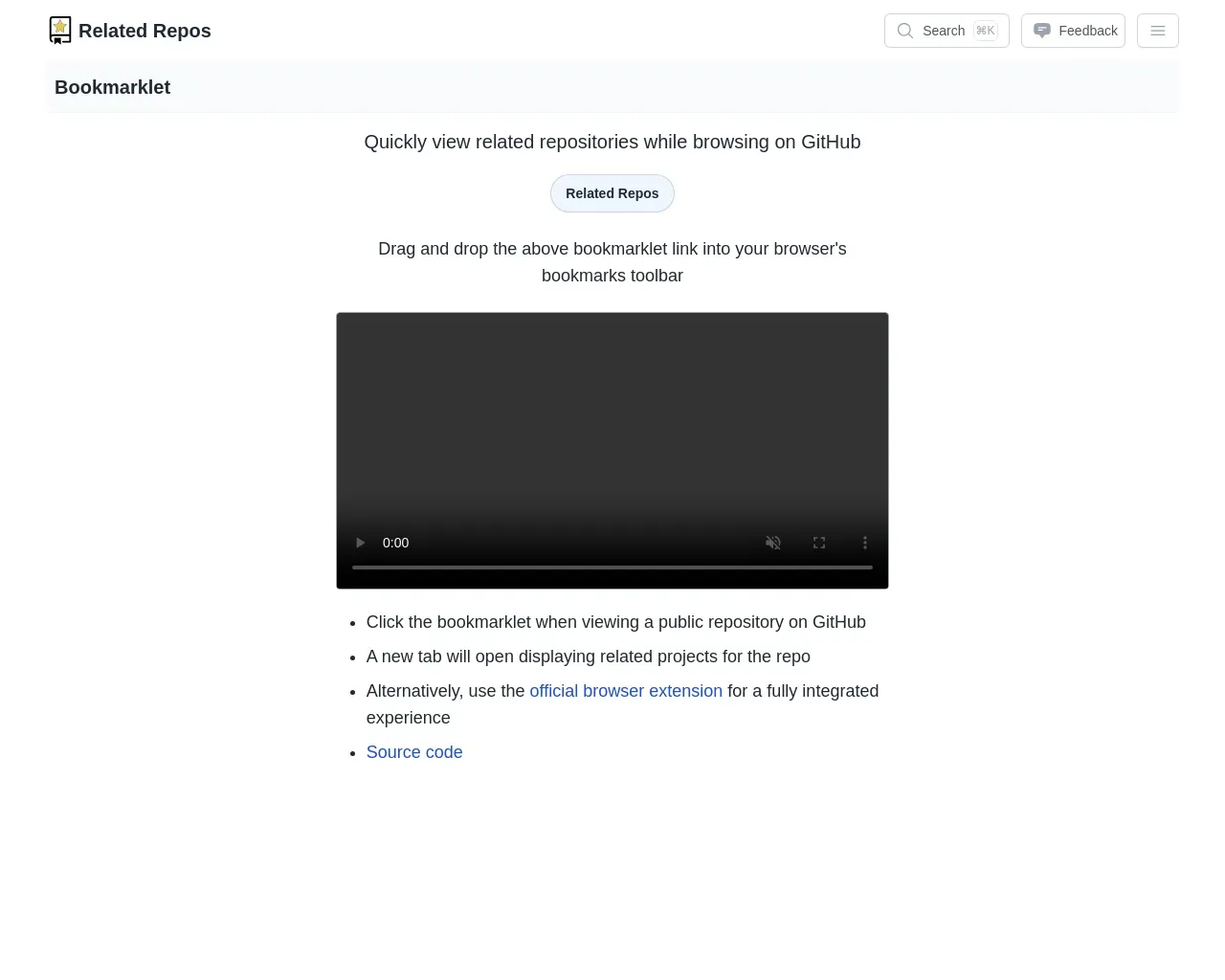Click the Related Repos bookmarklet pill
This screenshot has height=980, width=1225.
(x=612, y=193)
